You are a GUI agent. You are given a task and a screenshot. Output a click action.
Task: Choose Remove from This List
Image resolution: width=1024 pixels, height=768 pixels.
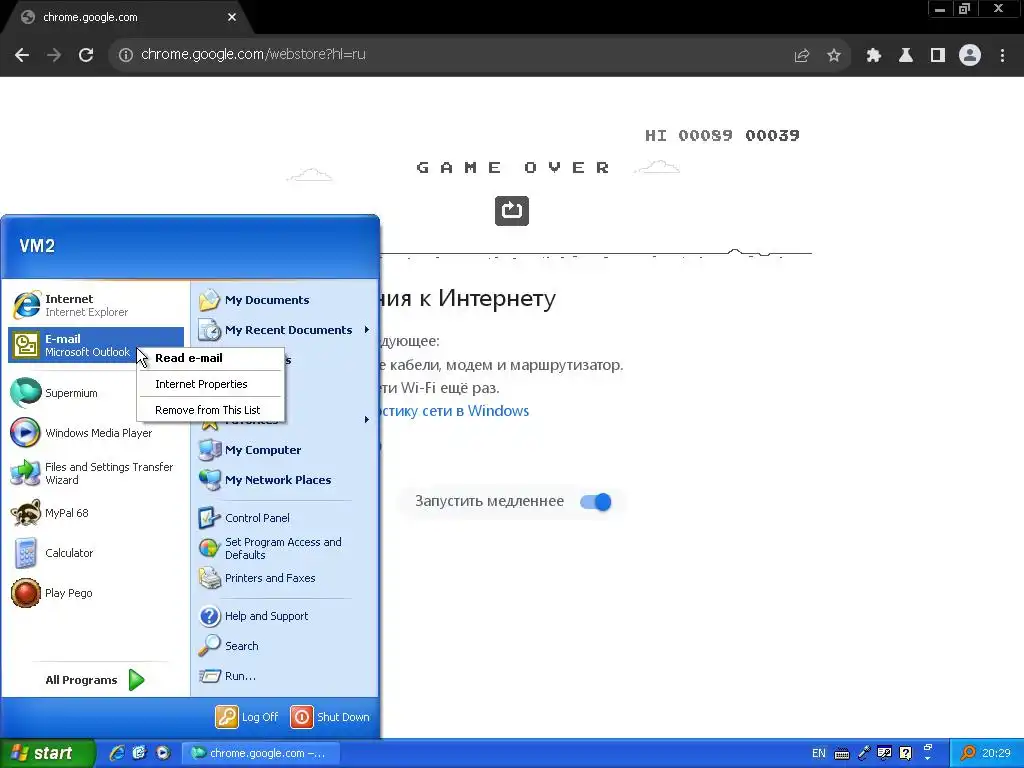pyautogui.click(x=210, y=410)
